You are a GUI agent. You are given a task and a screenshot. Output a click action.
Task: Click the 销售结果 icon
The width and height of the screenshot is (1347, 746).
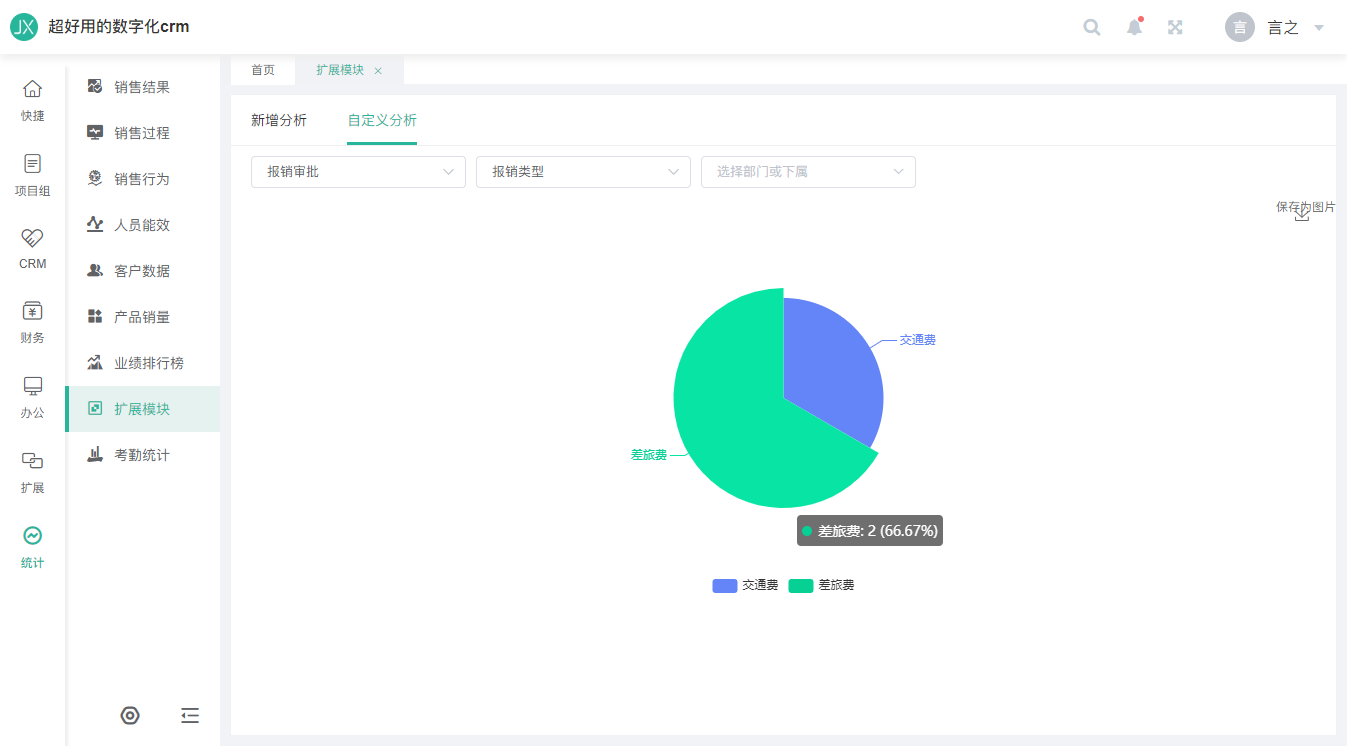(95, 86)
